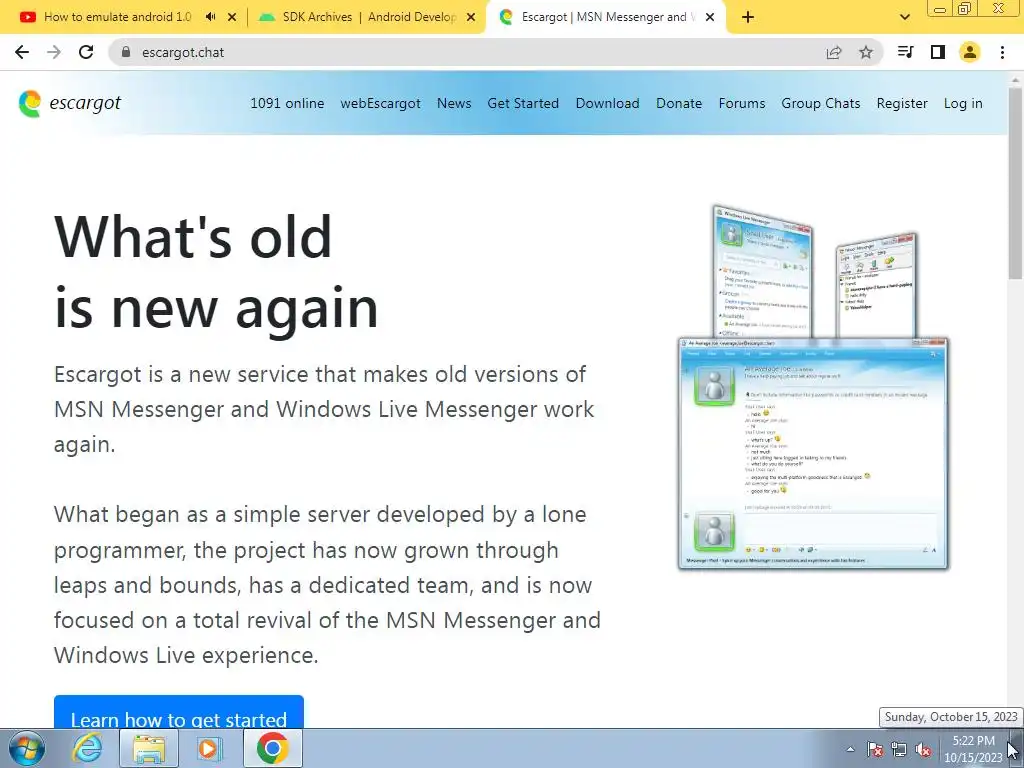Bookmark this tab with the star icon

tap(866, 52)
